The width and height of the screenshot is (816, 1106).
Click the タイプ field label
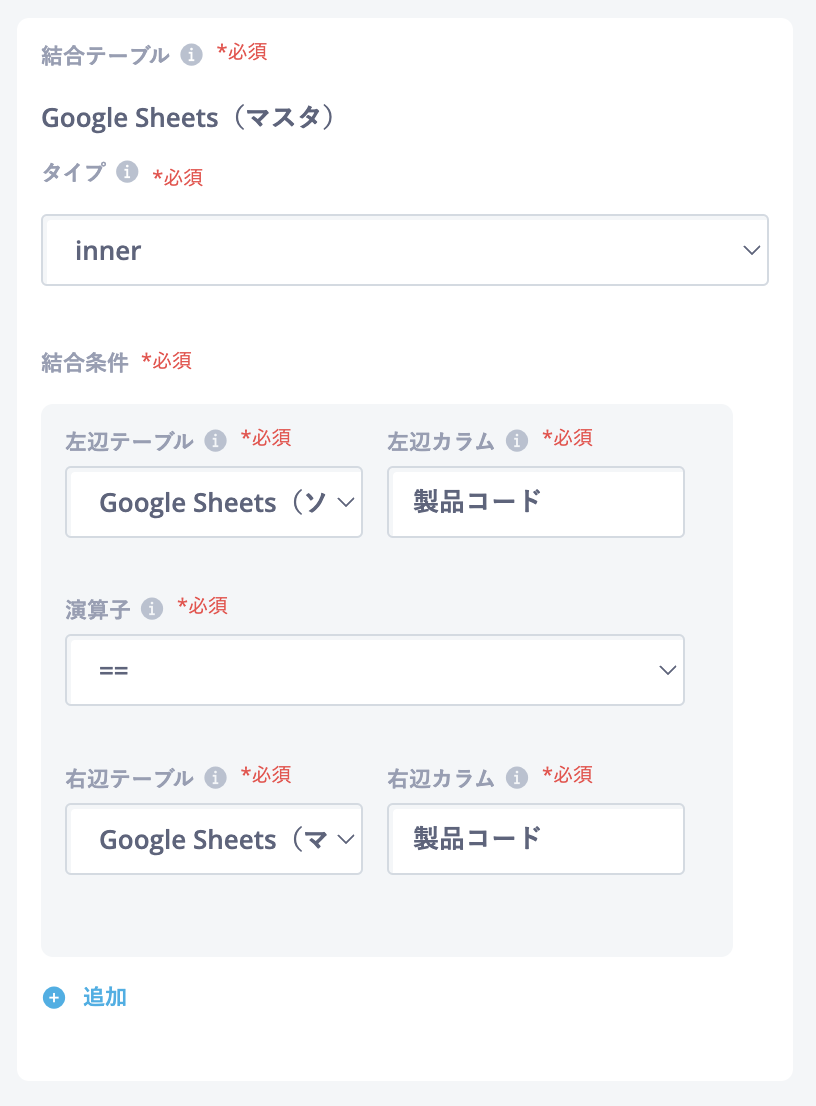(x=73, y=172)
